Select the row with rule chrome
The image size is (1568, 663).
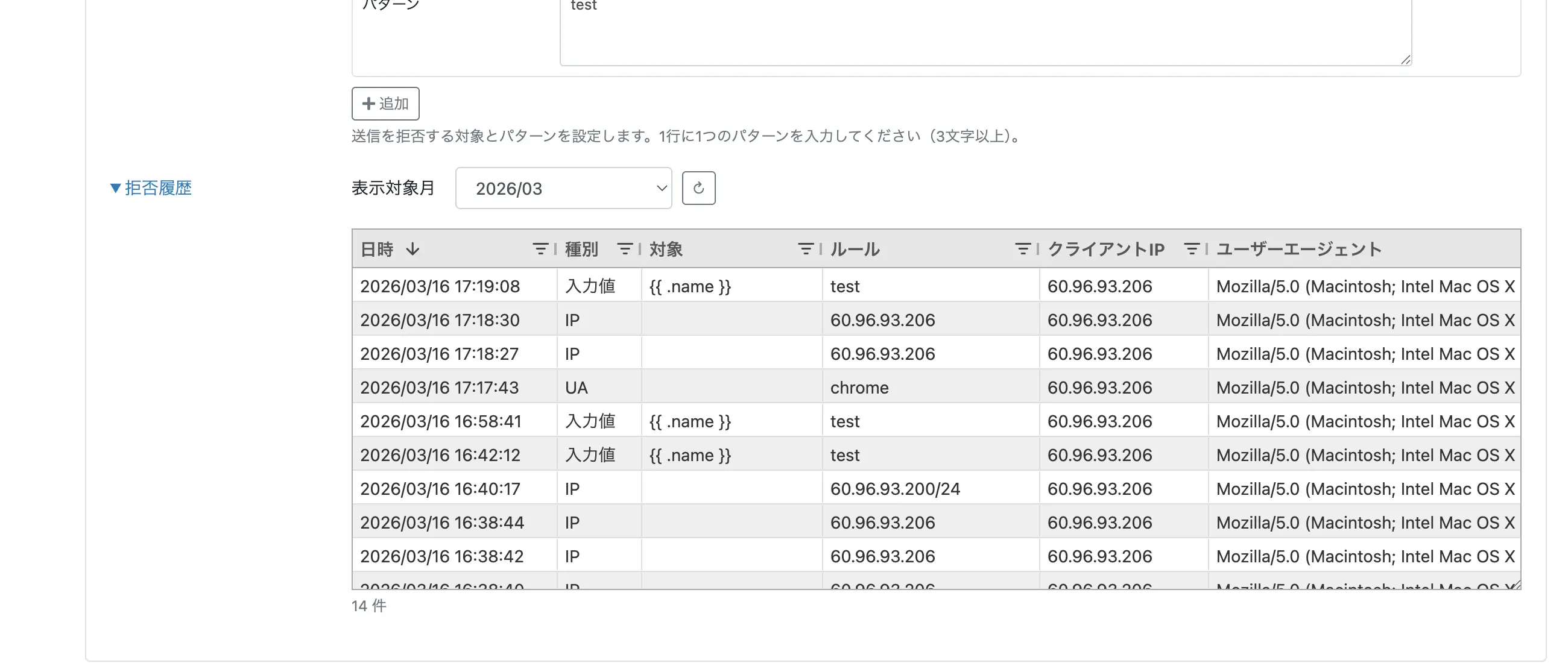(859, 388)
